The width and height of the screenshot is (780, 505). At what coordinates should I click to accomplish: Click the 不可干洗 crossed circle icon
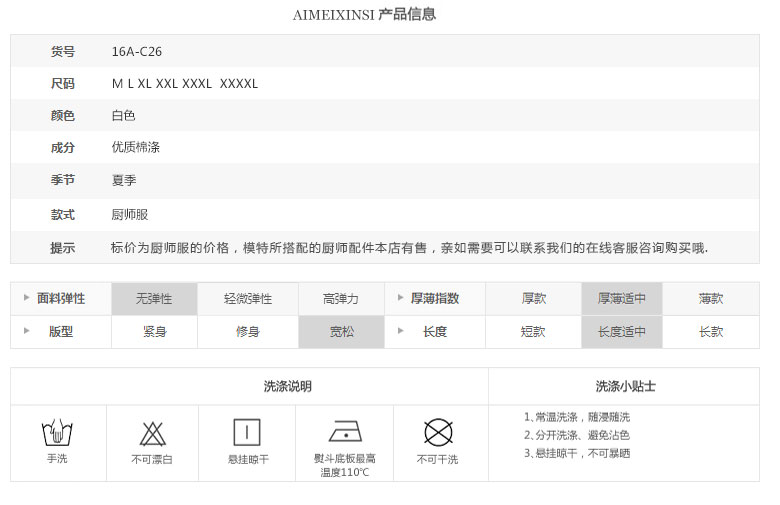438,432
